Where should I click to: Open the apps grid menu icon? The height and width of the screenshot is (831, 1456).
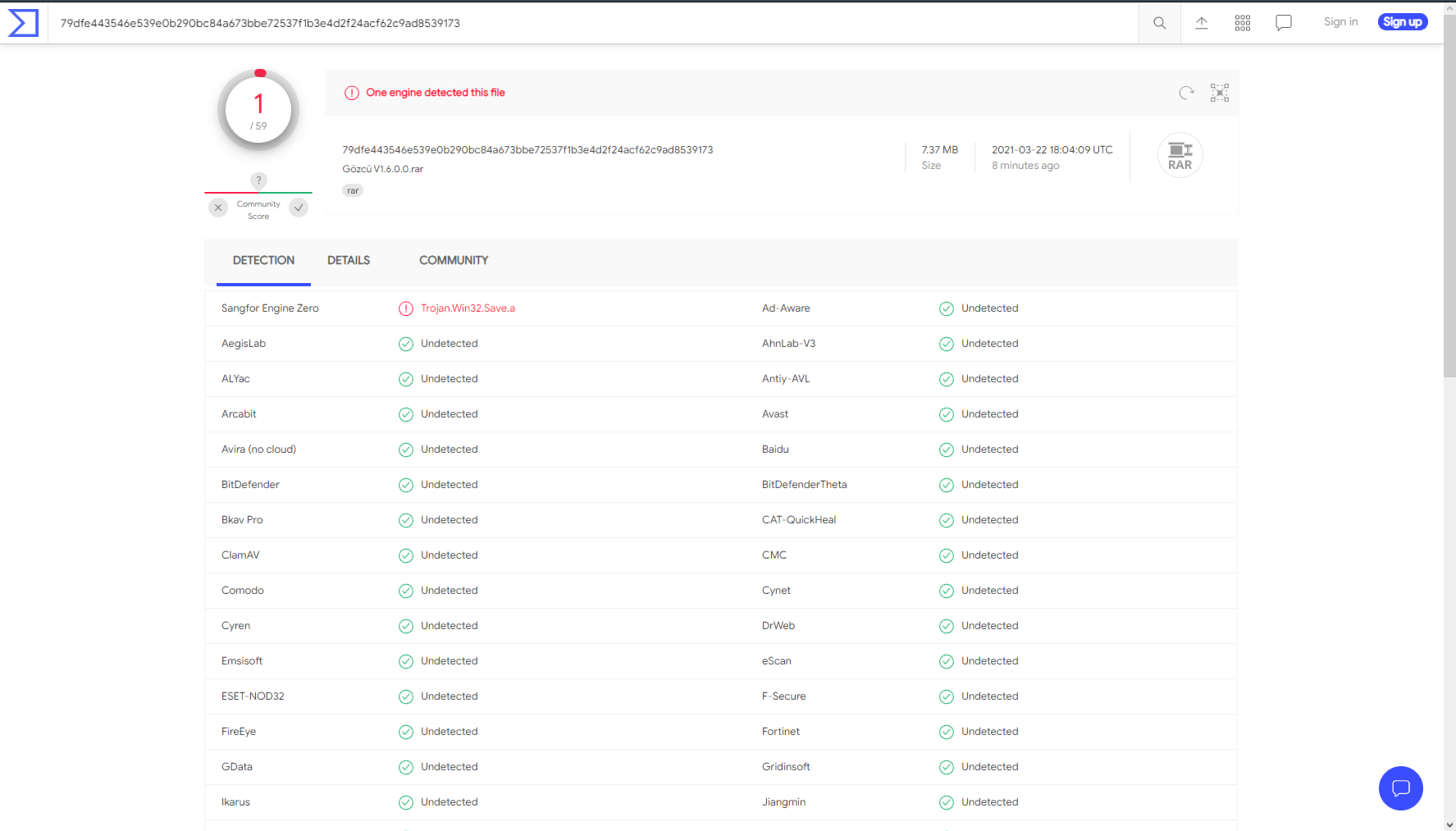pos(1243,23)
